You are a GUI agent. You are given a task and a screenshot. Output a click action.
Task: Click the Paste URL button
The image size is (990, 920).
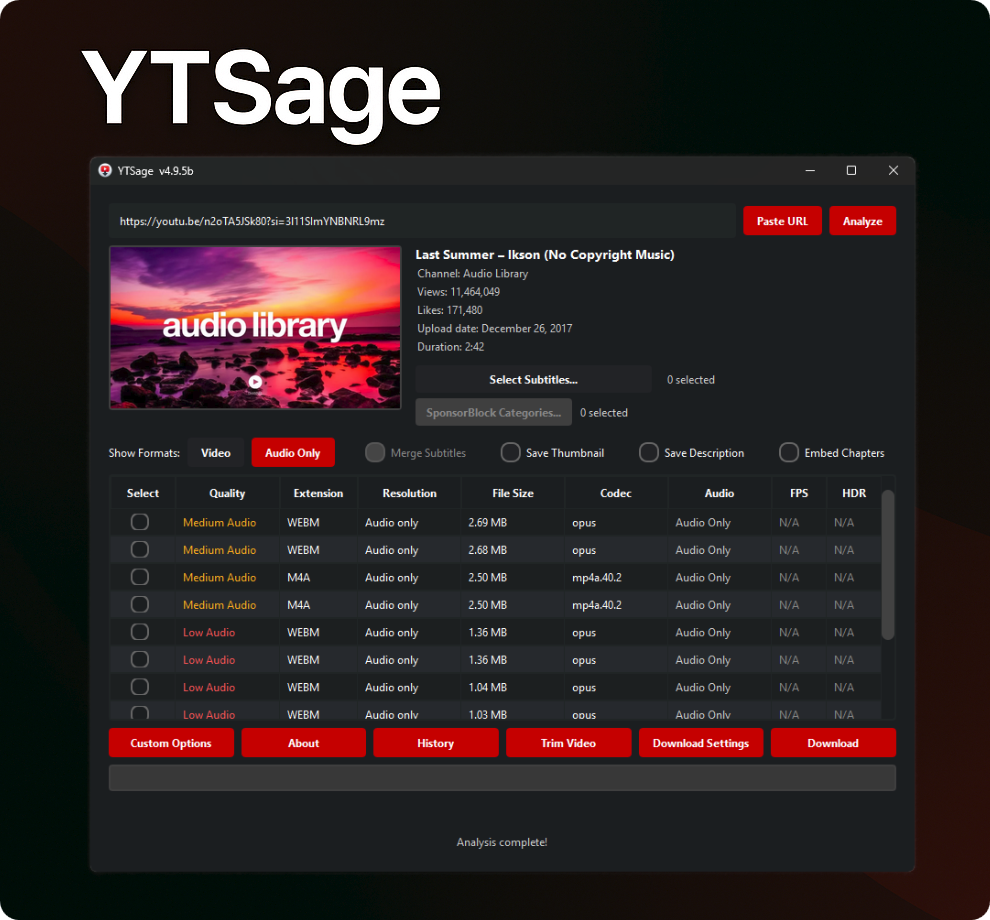click(x=782, y=221)
